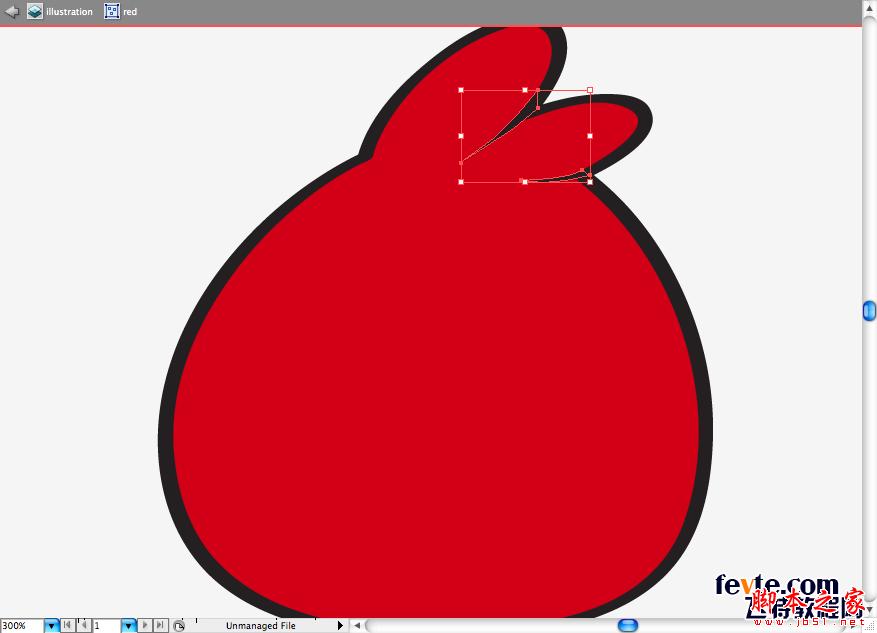This screenshot has width=877, height=633.
Task: Select the 'red' breadcrumb label
Action: 130,12
